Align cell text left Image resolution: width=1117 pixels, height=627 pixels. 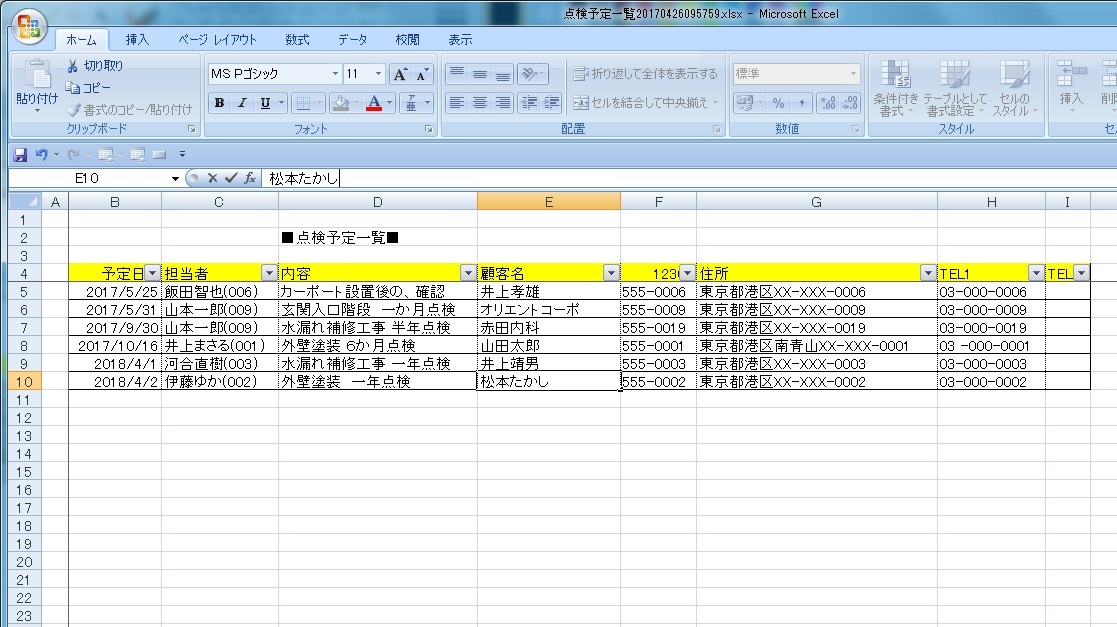click(x=457, y=103)
